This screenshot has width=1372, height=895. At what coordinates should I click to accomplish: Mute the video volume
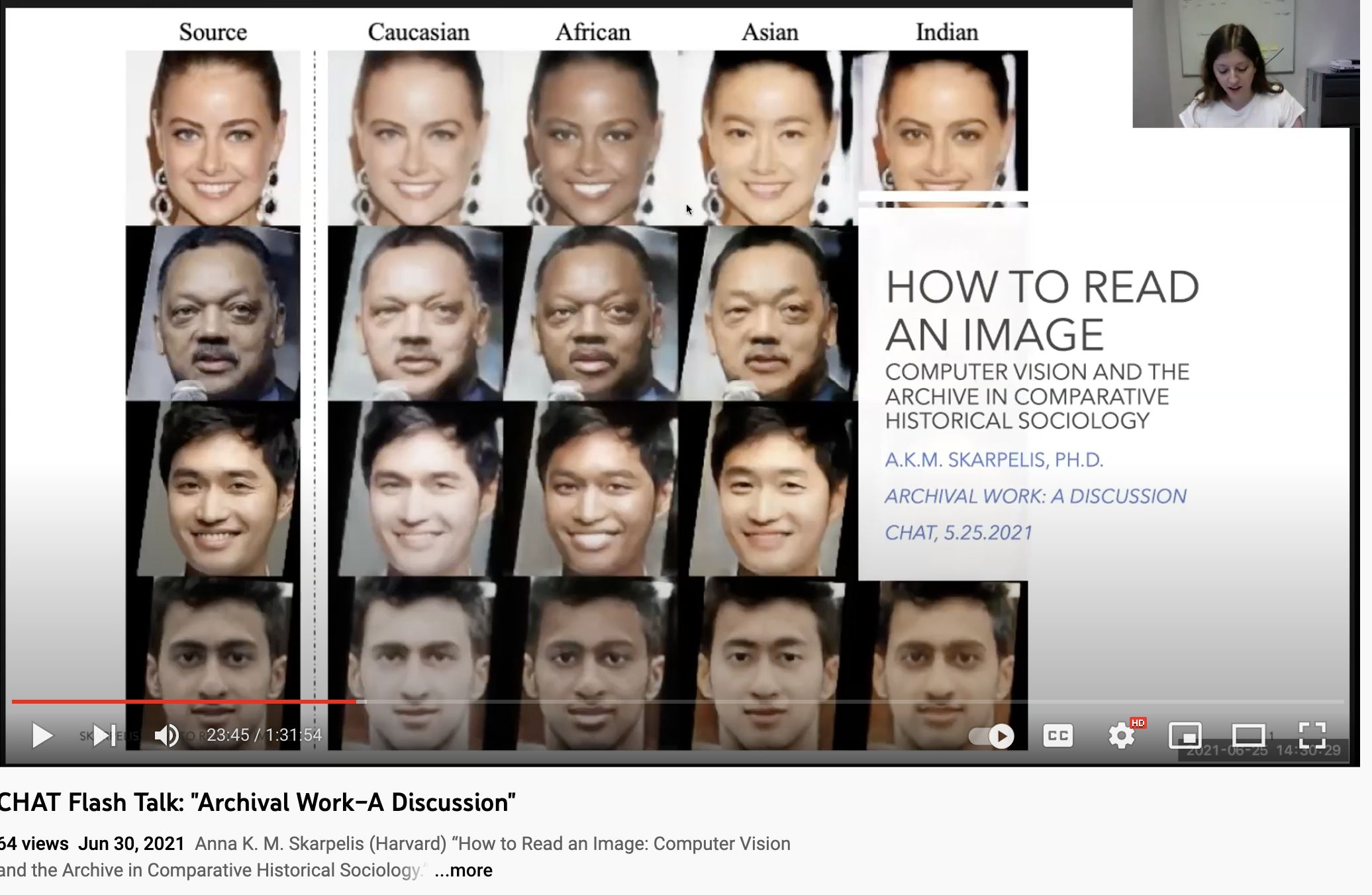166,735
